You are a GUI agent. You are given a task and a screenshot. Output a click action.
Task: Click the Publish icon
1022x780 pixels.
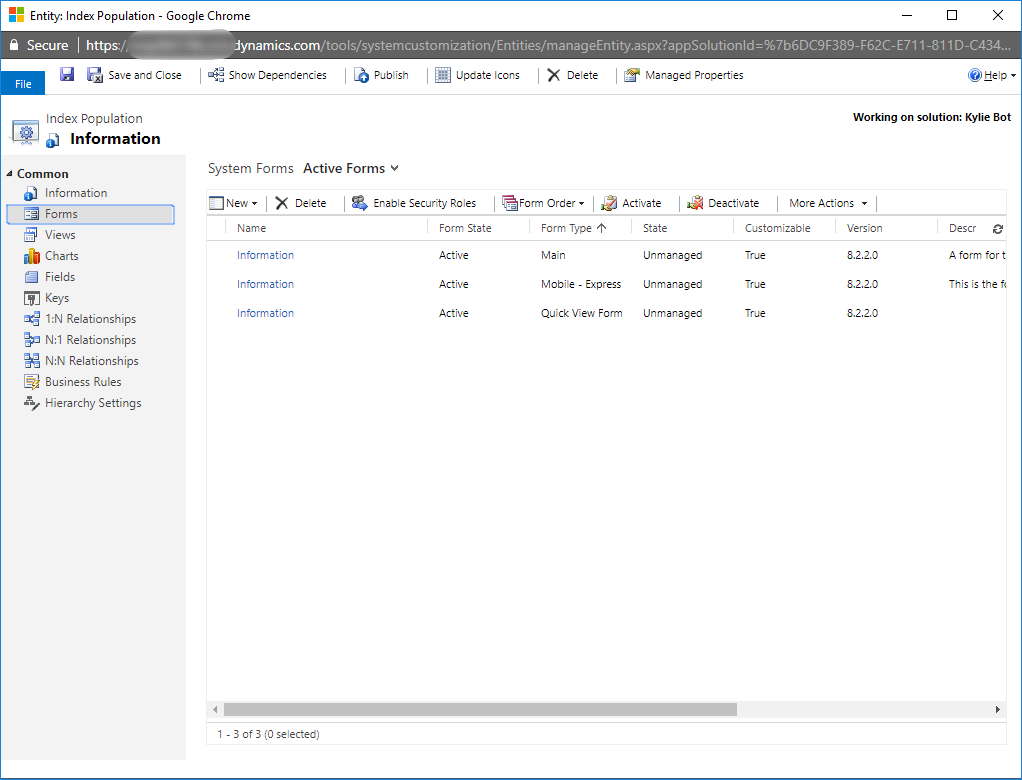tap(361, 75)
